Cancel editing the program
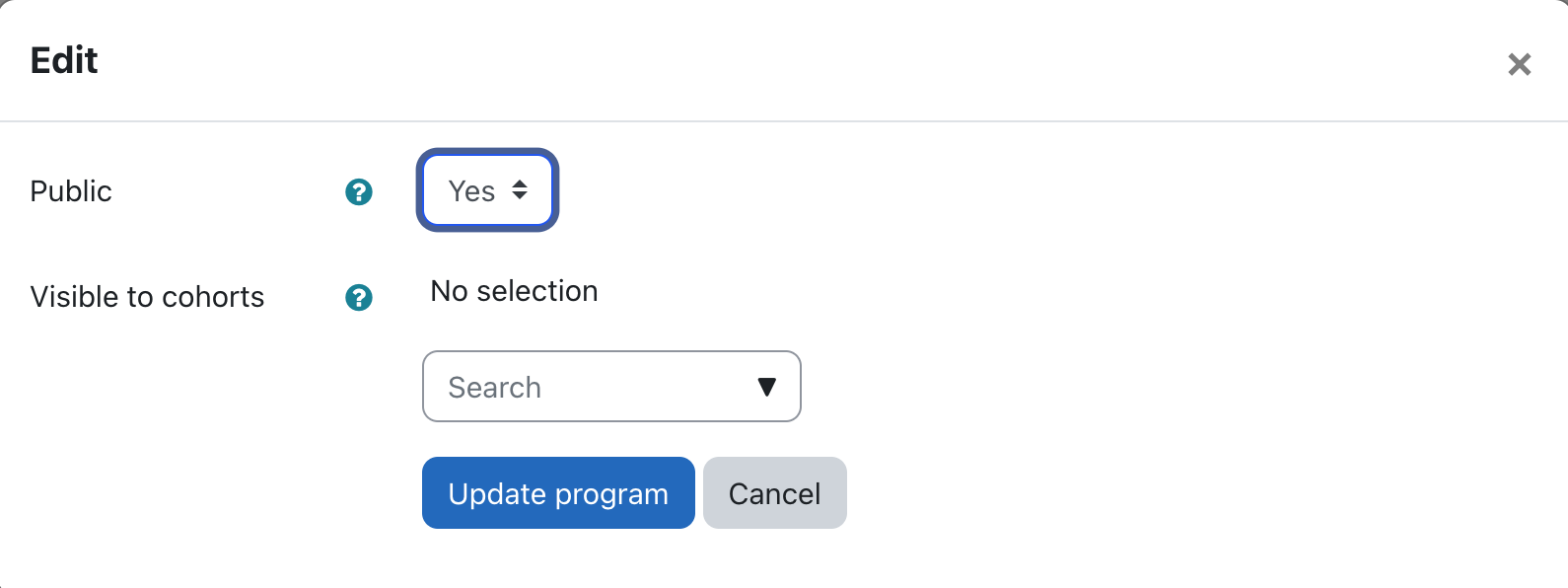 [x=774, y=493]
